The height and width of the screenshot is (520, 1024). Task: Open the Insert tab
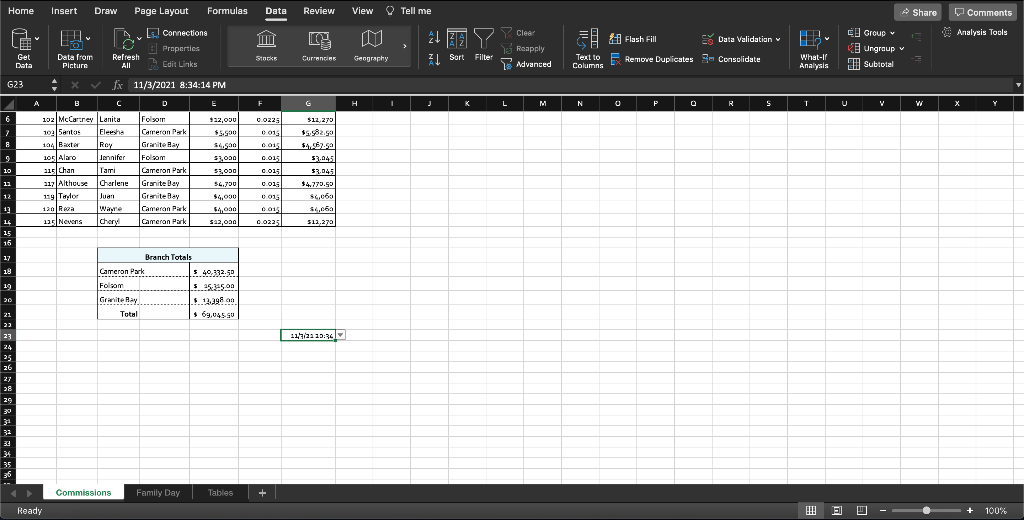click(x=64, y=10)
